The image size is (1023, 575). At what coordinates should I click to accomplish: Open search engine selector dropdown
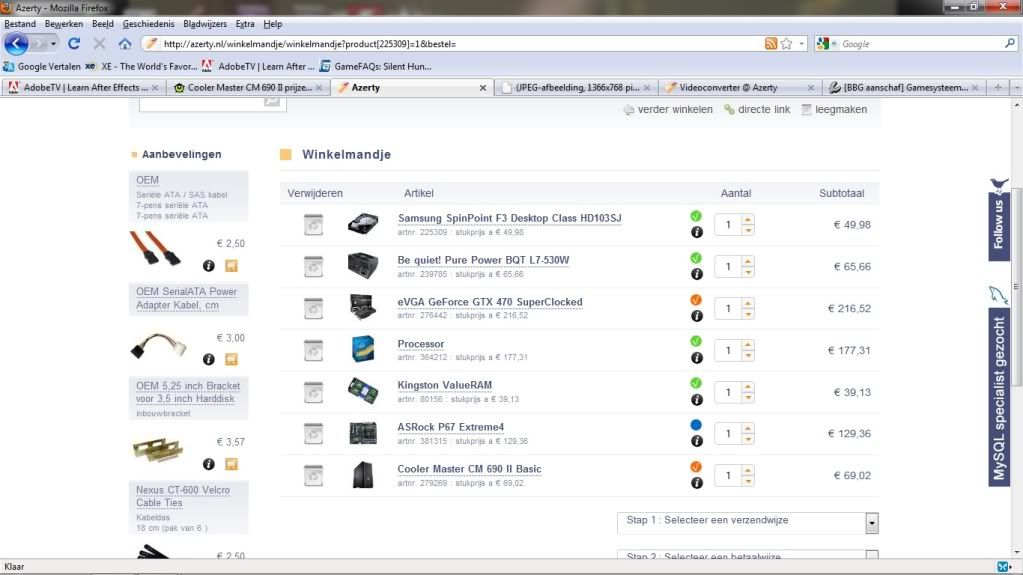click(x=826, y=44)
